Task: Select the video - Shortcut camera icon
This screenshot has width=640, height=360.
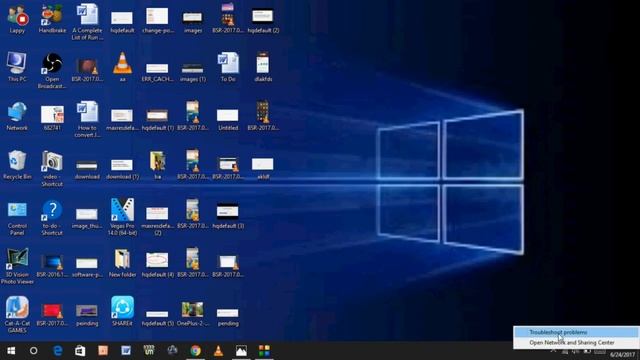Action: (x=52, y=169)
